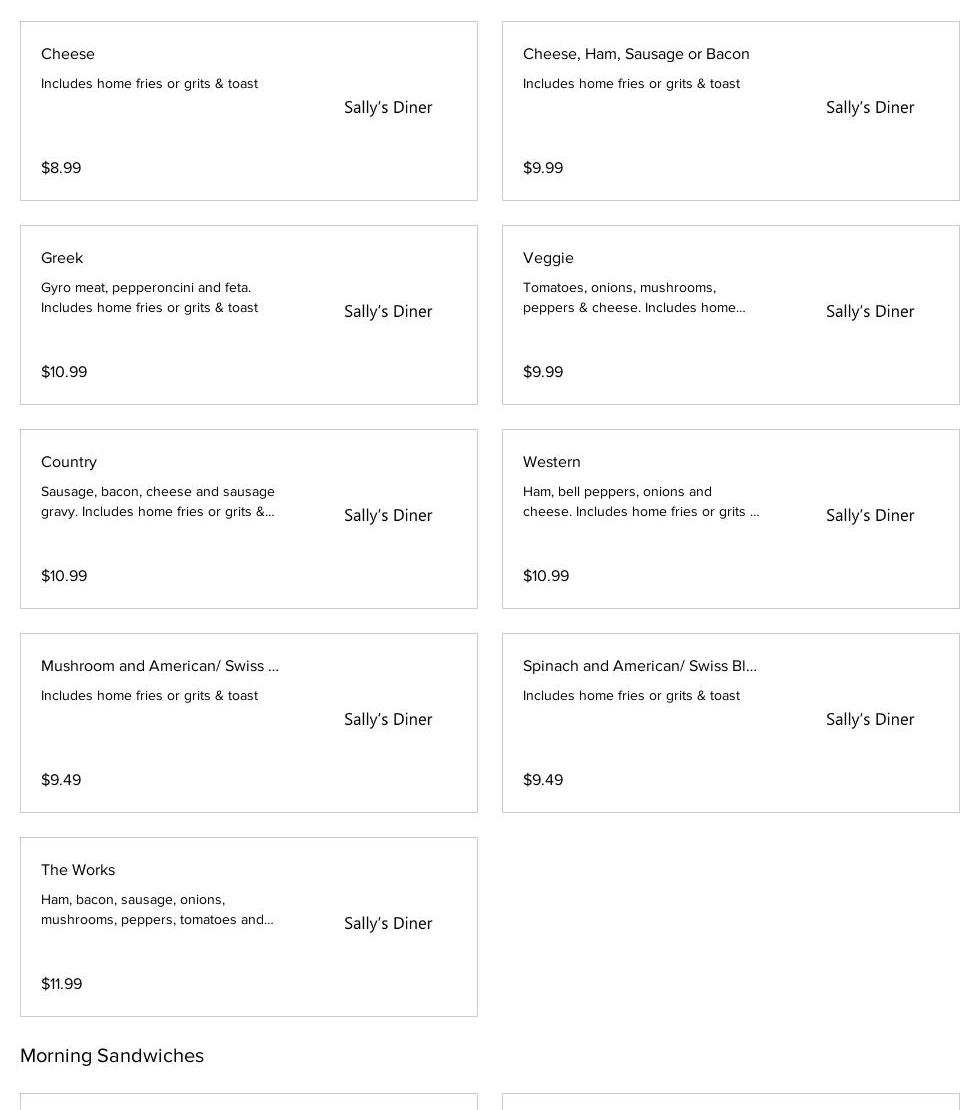965x1110 pixels.
Task: Open The Works item title
Action: point(78,870)
